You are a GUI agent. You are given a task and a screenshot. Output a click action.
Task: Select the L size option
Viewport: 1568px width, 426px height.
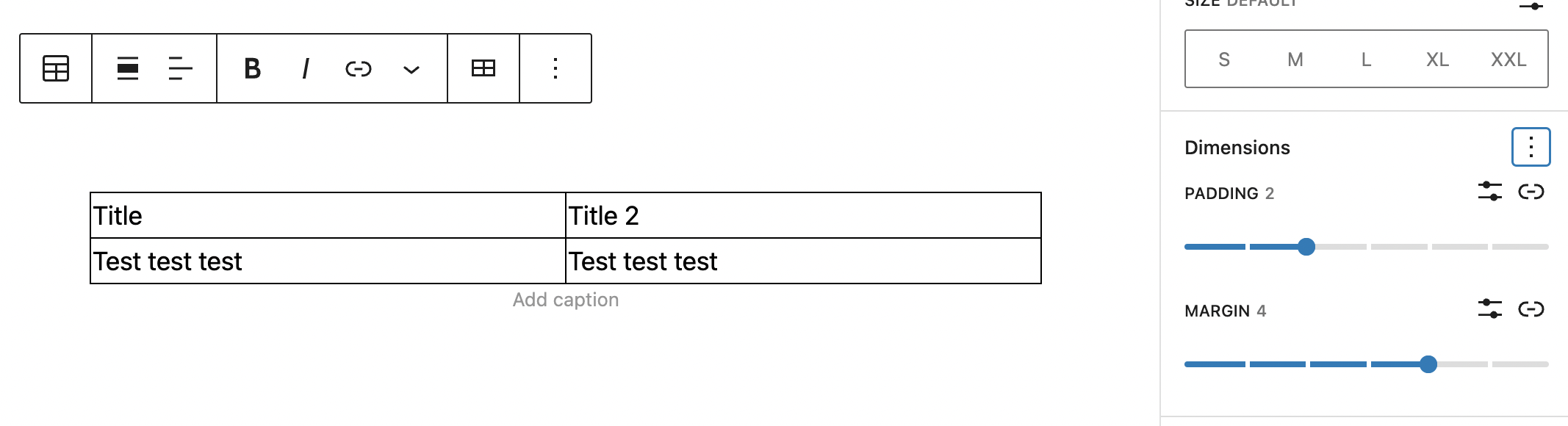1365,59
